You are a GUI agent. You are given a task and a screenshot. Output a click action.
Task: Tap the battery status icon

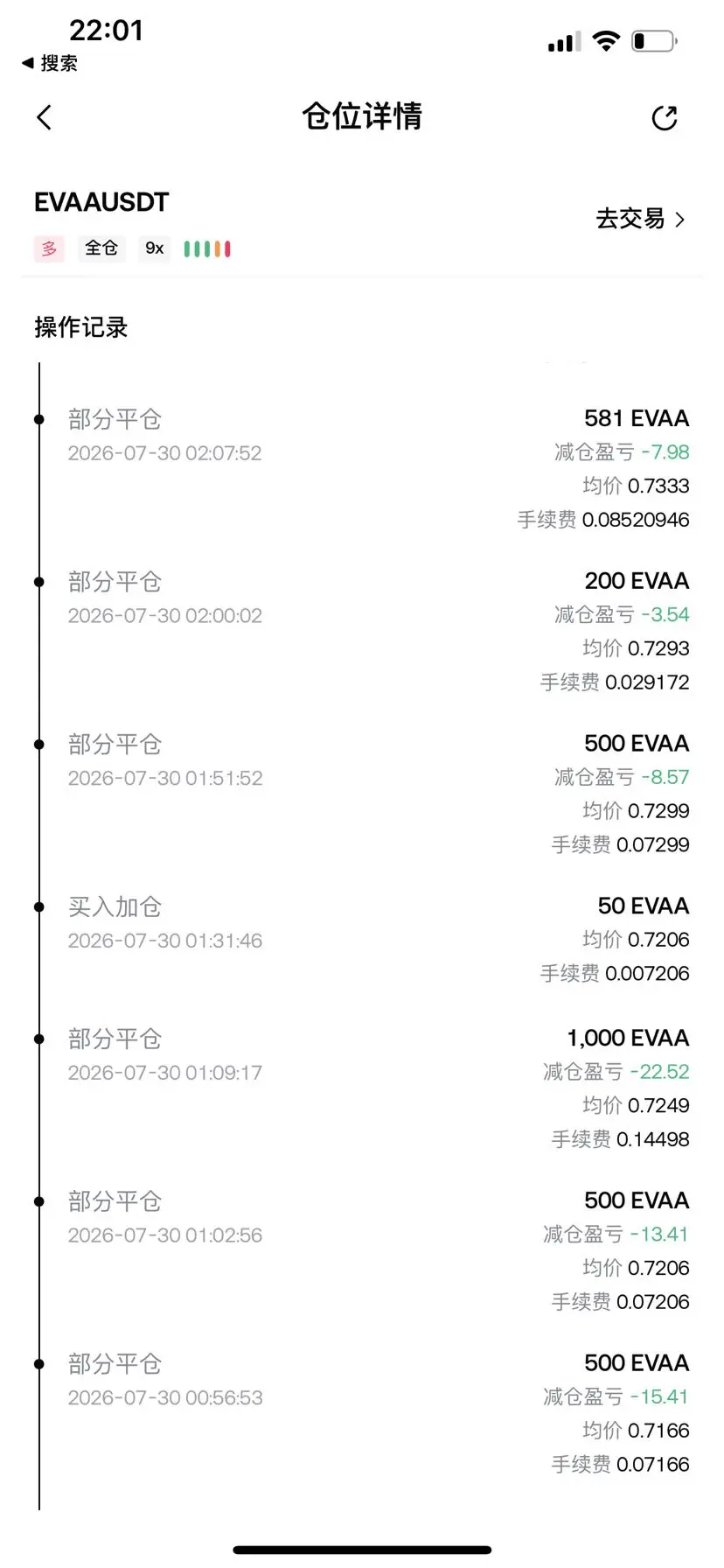[x=655, y=40]
